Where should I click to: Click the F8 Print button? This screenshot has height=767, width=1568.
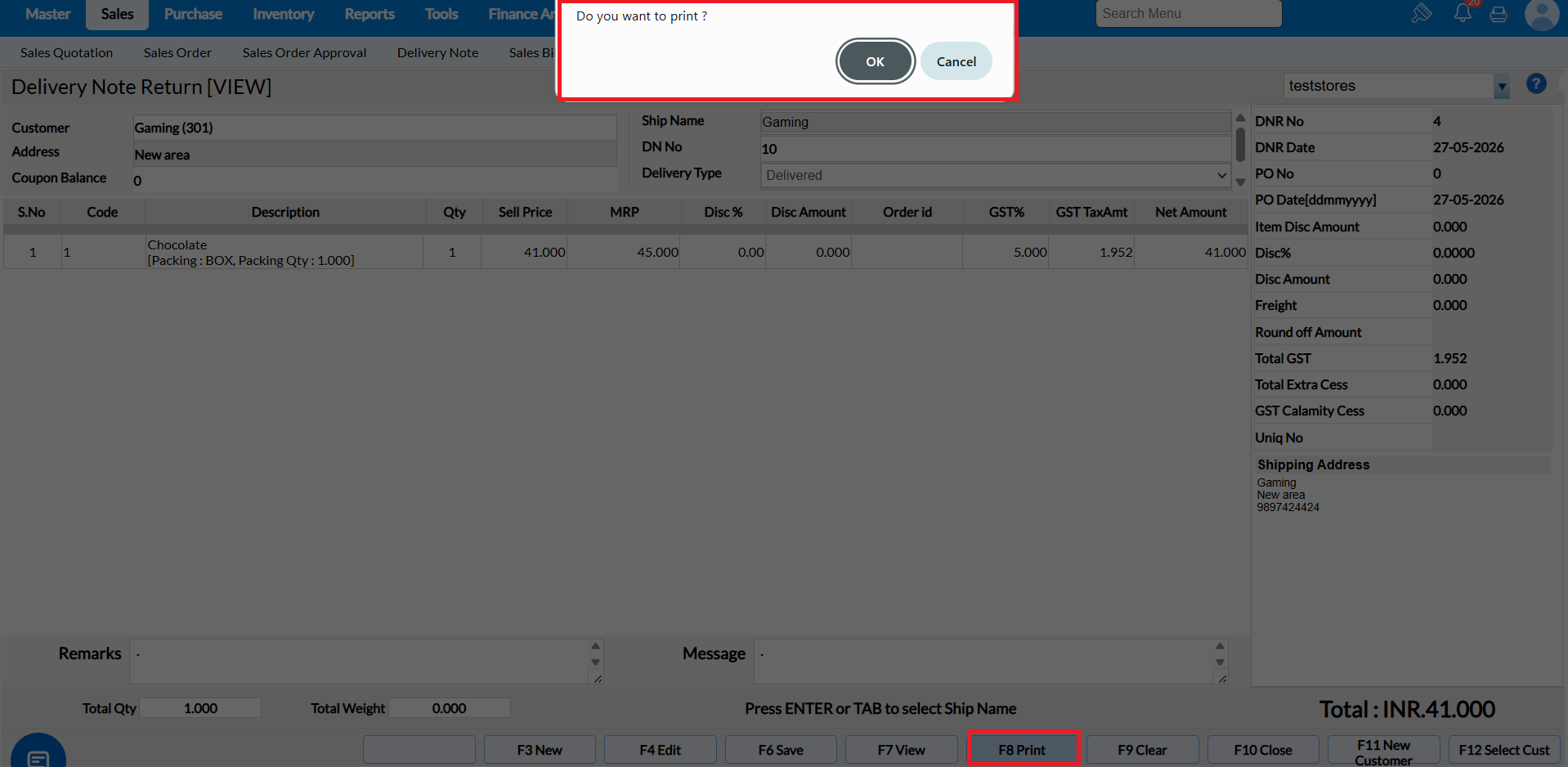[1022, 750]
